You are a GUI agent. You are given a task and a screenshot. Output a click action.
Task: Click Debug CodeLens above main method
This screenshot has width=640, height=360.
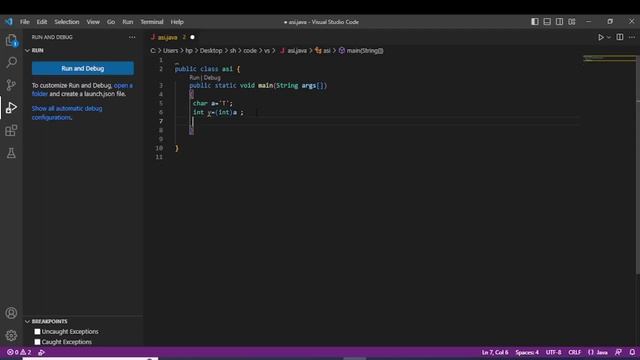(212, 78)
